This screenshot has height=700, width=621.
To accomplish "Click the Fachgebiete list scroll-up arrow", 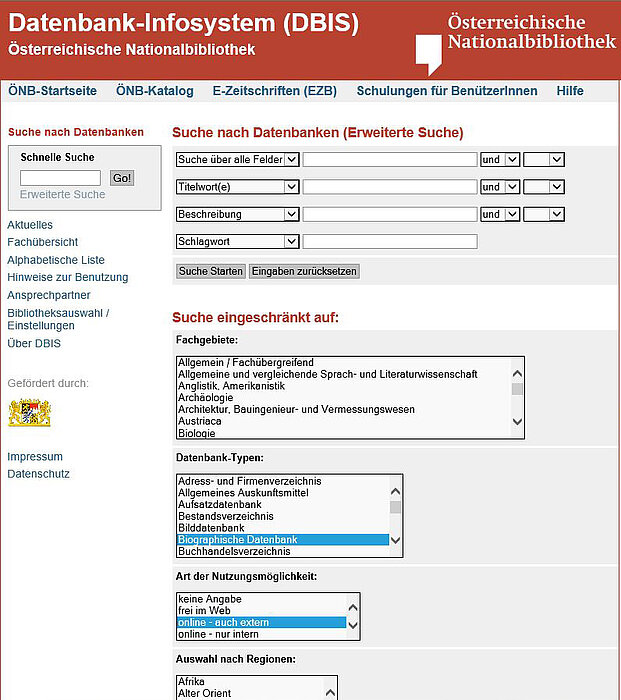I will click(x=517, y=374).
